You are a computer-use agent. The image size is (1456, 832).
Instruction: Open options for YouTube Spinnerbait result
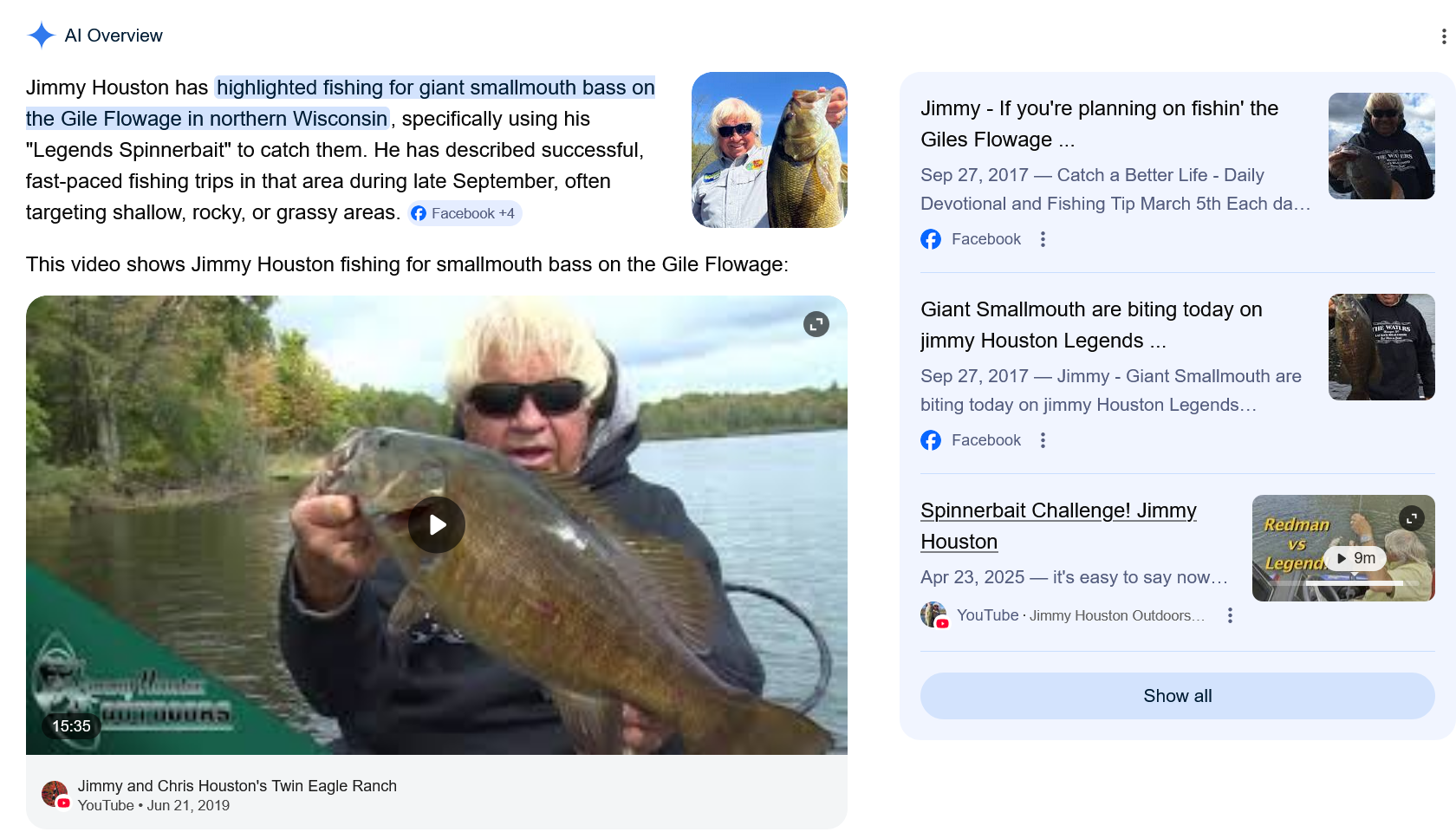pos(1230,615)
